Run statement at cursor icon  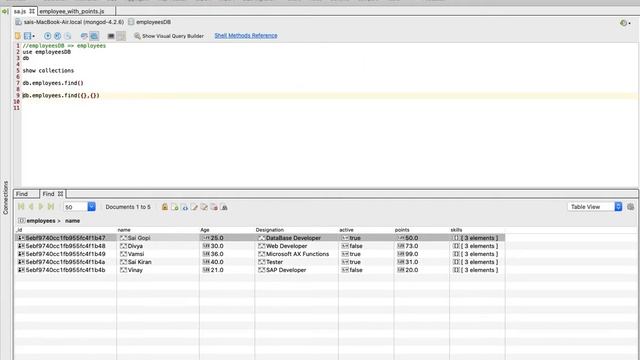point(58,36)
